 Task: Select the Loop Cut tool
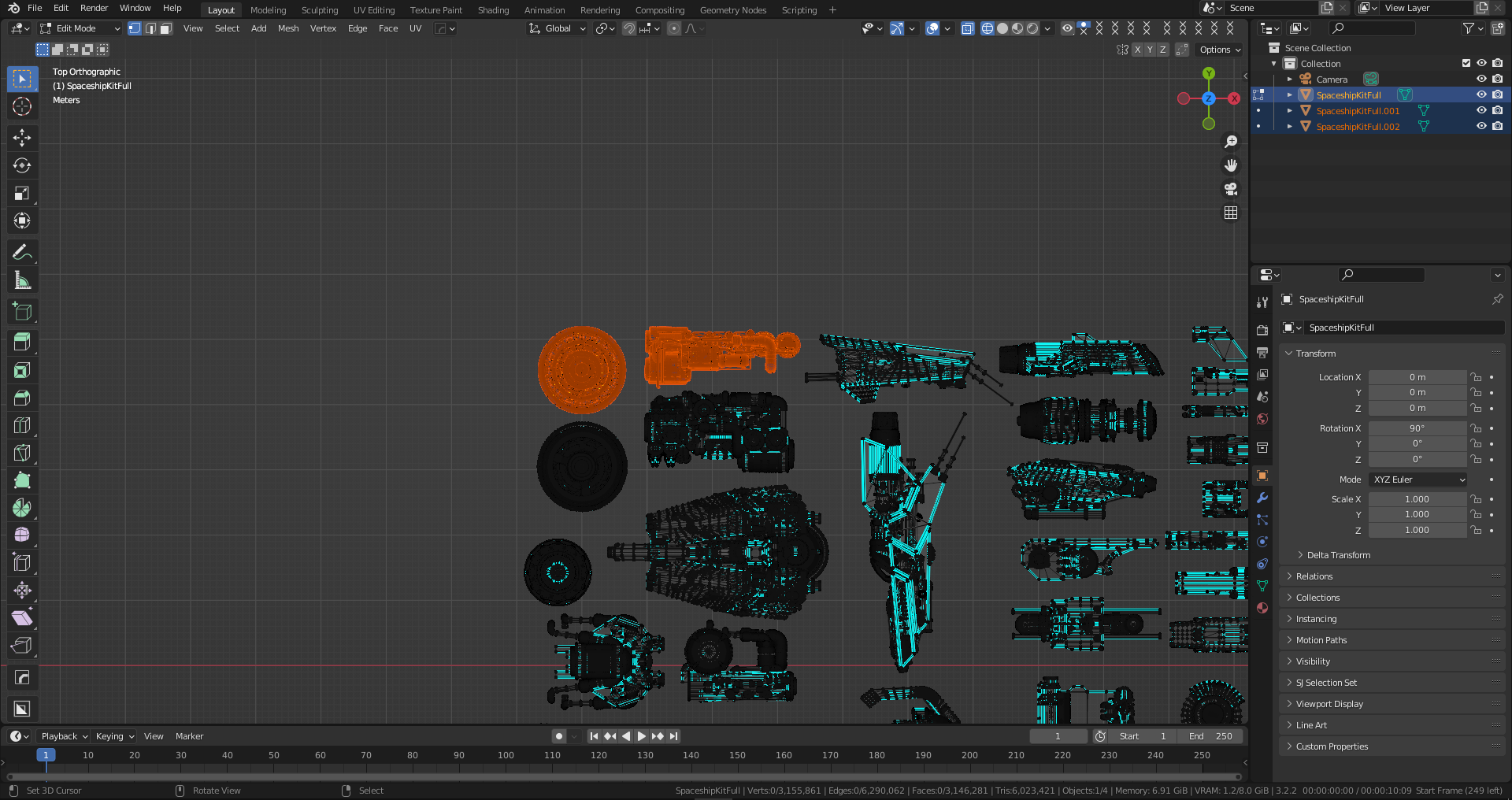(22, 425)
